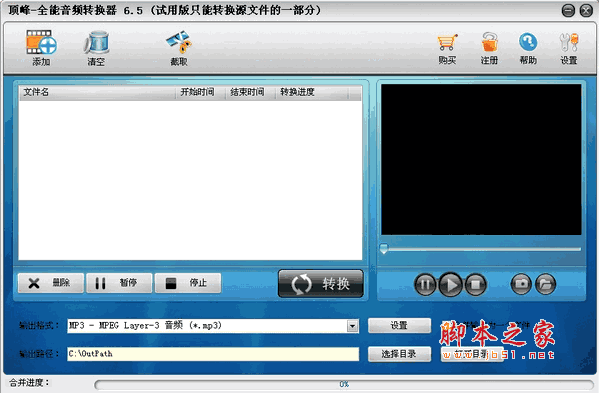Click the 文件名 column header

click(x=97, y=92)
